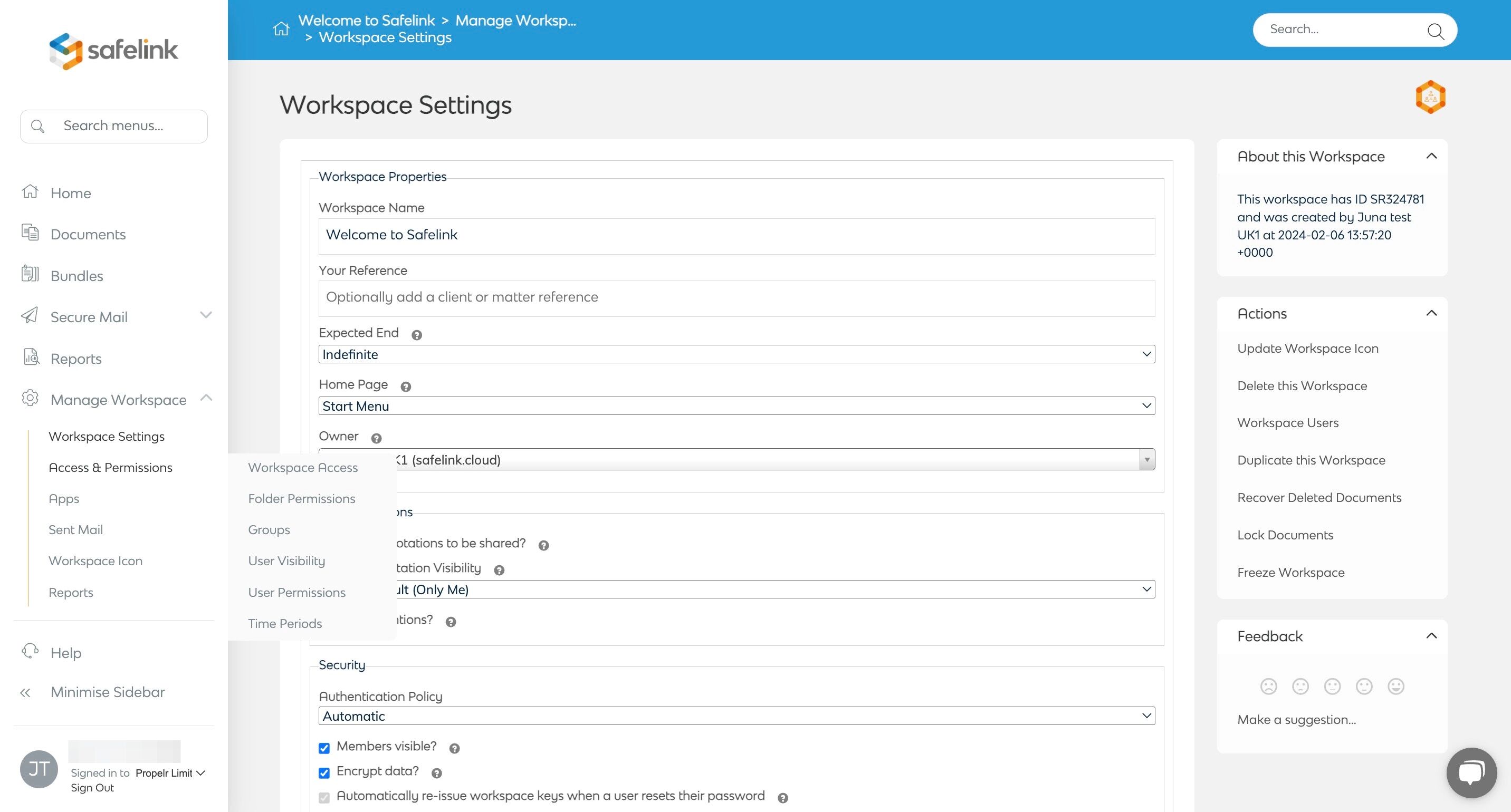This screenshot has height=812, width=1511.
Task: Toggle the automatically re-issue workspace keys checkbox
Action: 324,797
